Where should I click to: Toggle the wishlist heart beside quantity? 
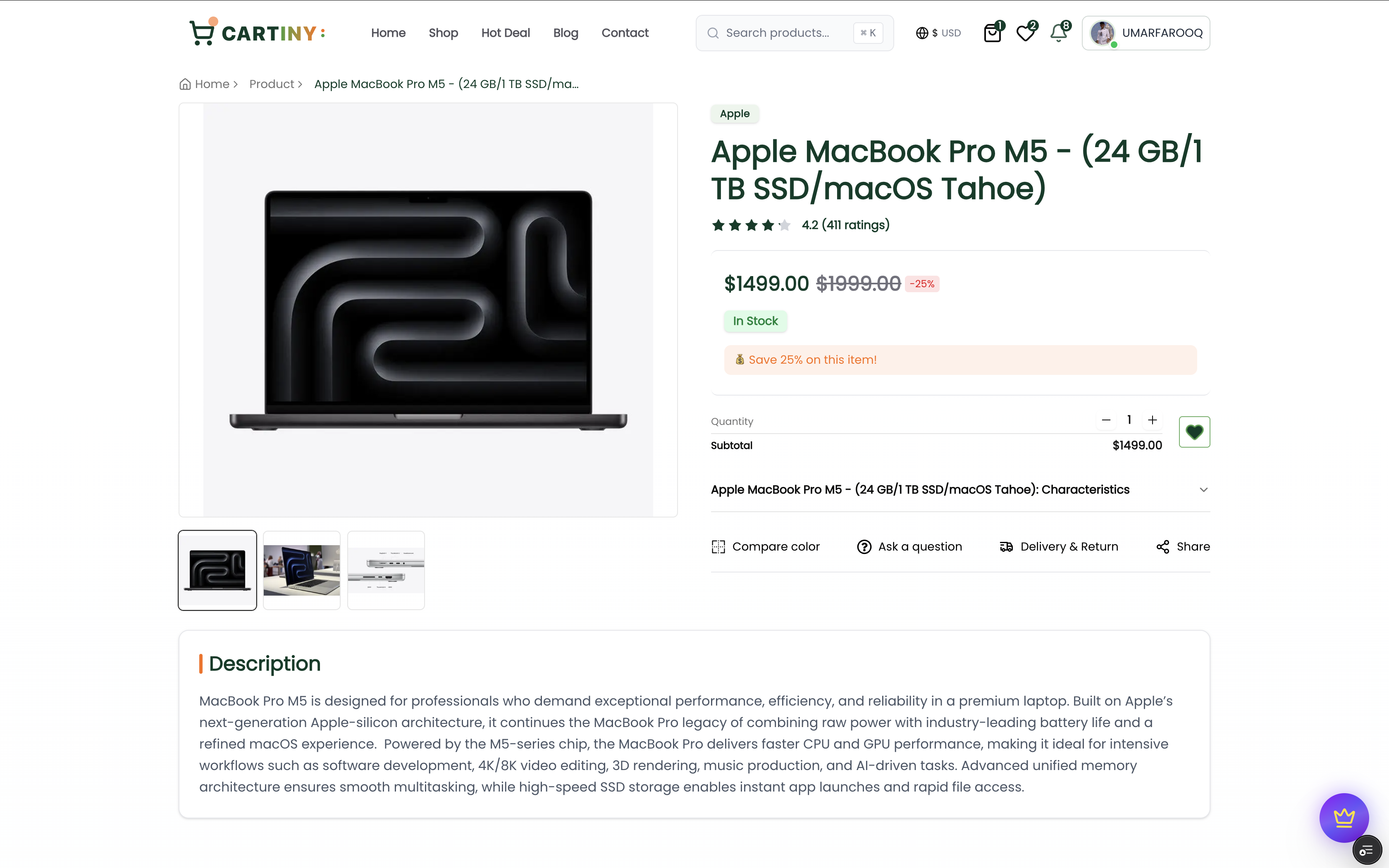(x=1194, y=432)
